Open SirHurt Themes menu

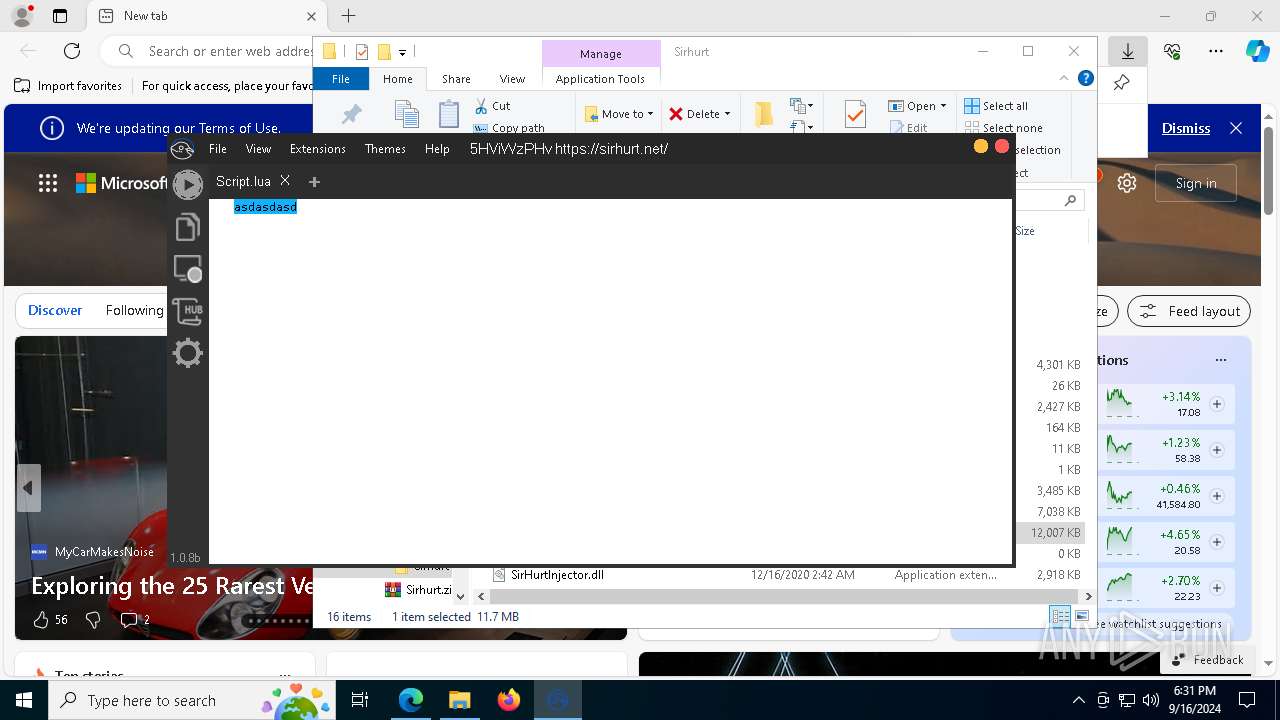pyautogui.click(x=385, y=149)
